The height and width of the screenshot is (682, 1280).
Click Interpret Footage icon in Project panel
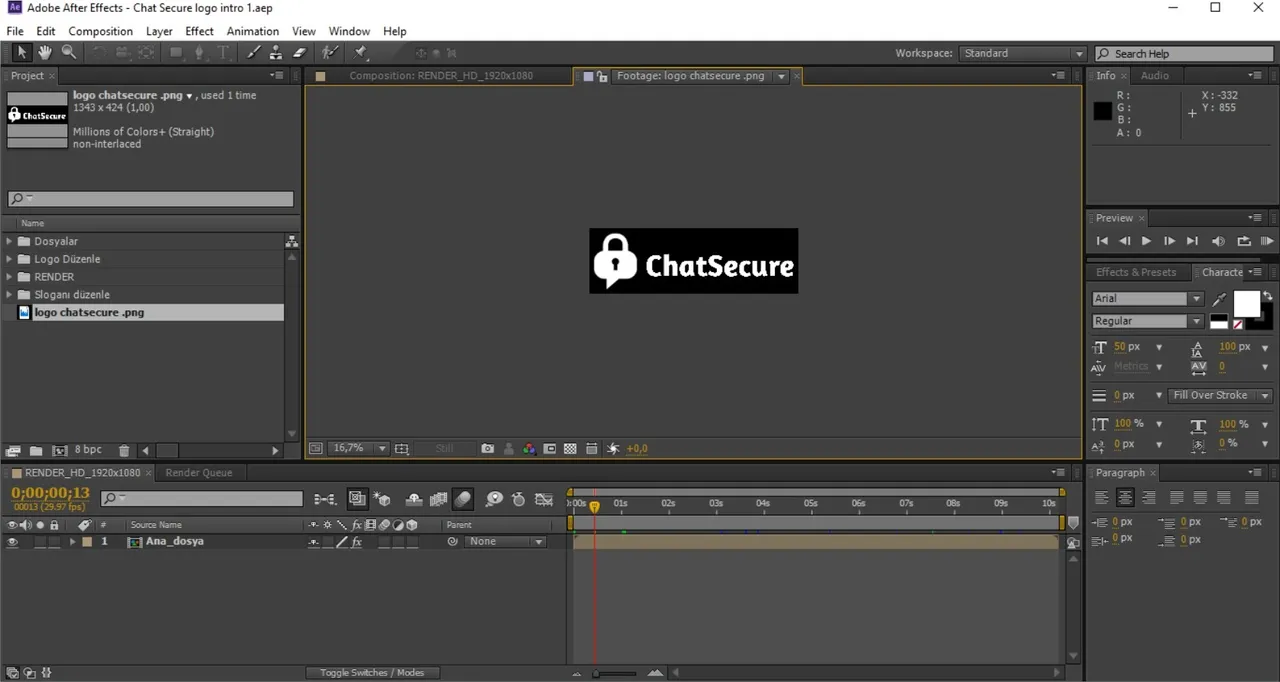[14, 451]
